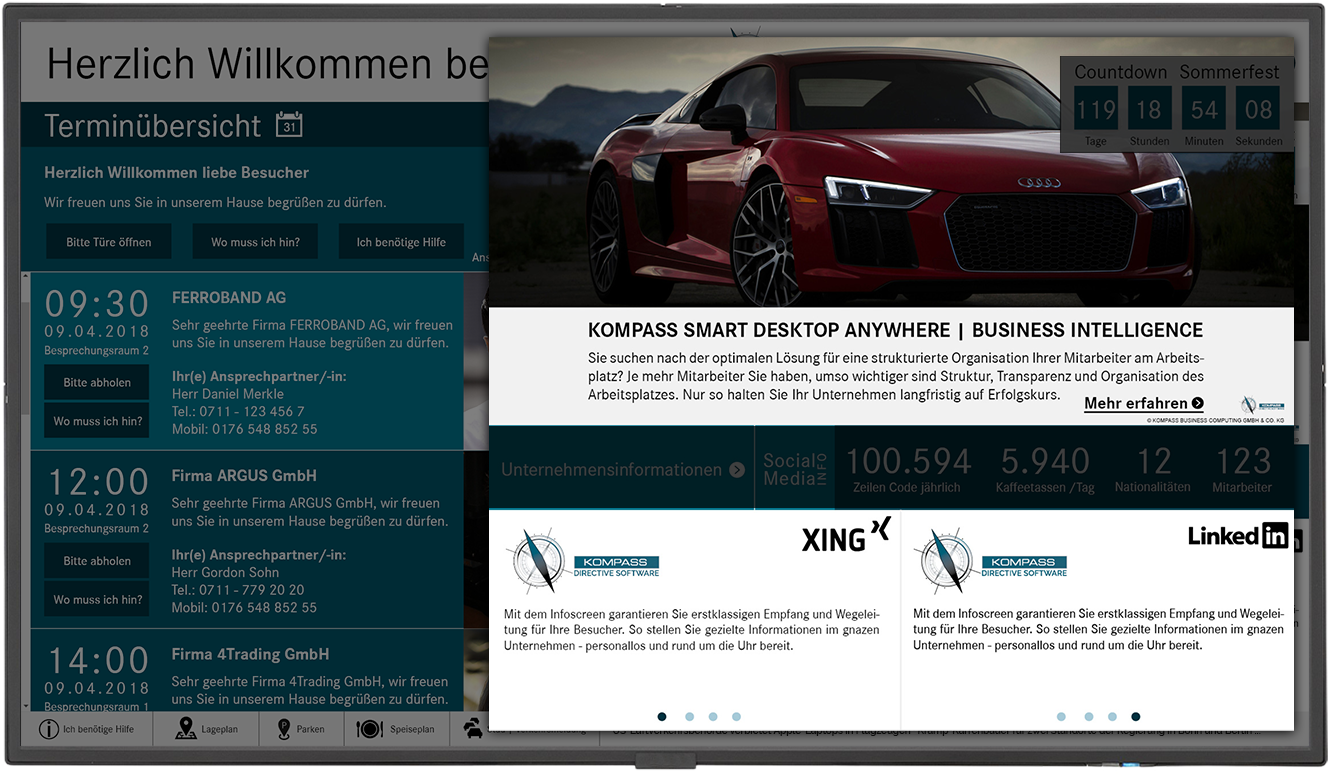Click the arrow next to Mehr erfahren
Screen dimensions: 1328x774
pyautogui.click(x=1198, y=404)
